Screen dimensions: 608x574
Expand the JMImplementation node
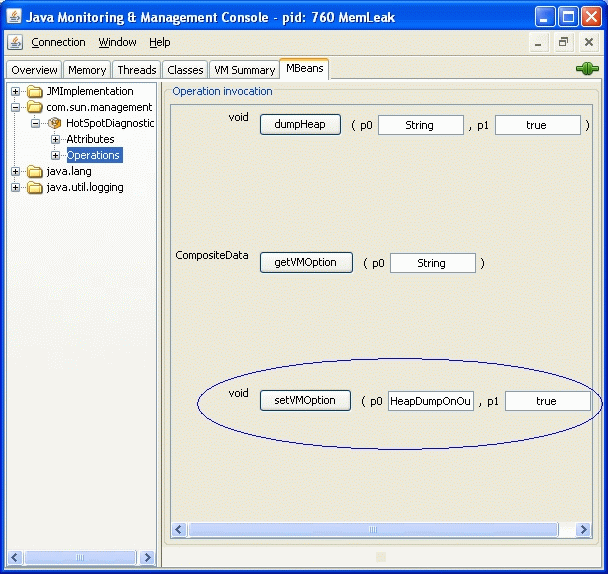coord(15,92)
